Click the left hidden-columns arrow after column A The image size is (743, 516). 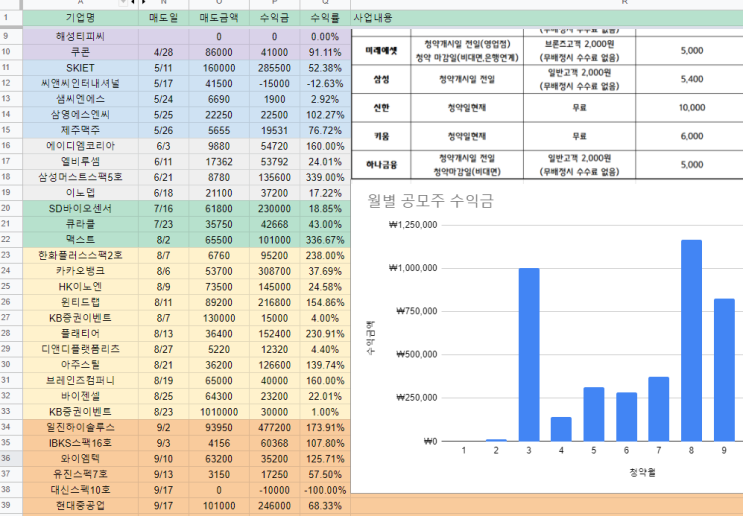point(133,2)
